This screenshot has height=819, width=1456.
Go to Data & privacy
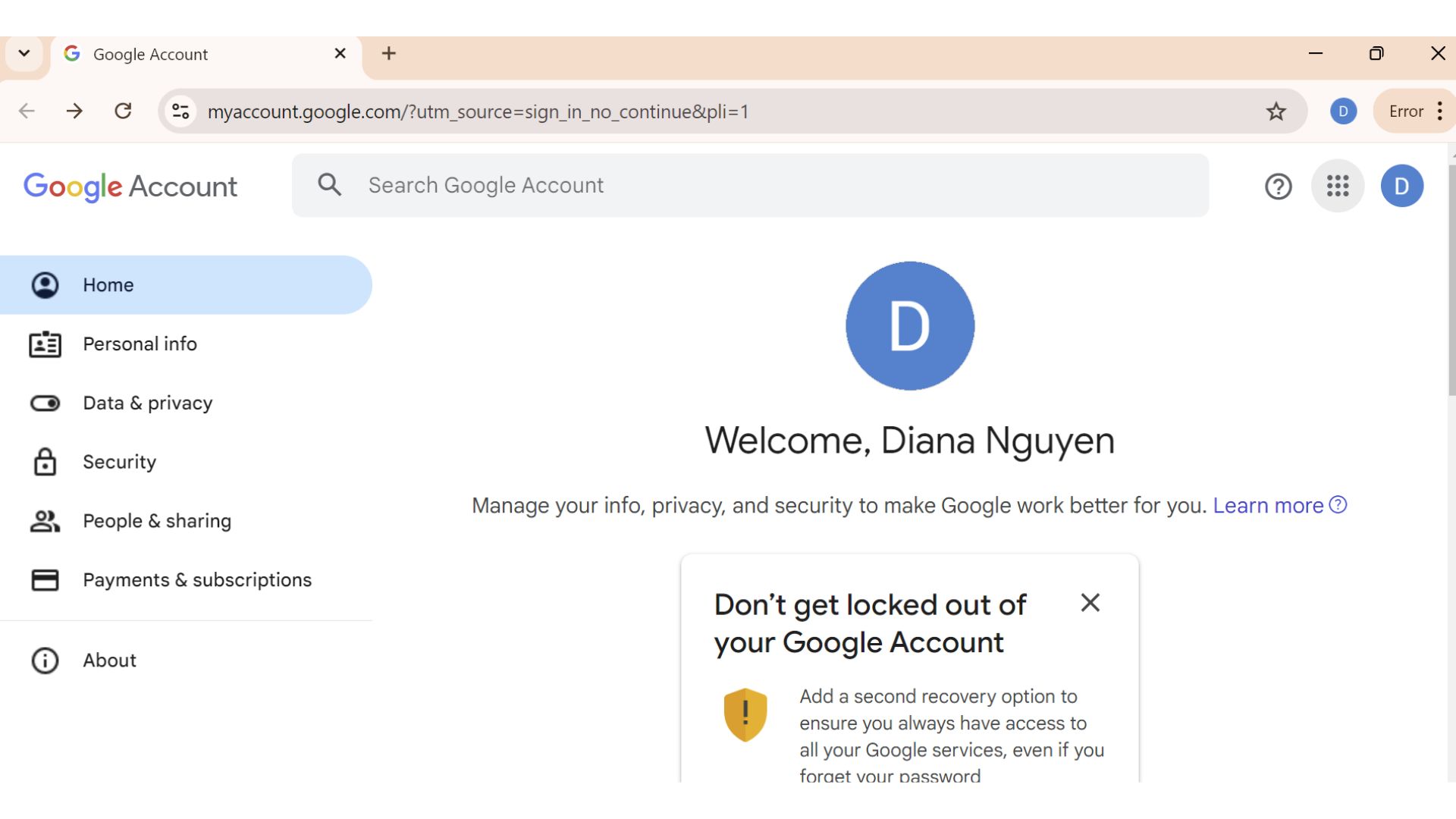click(186, 403)
